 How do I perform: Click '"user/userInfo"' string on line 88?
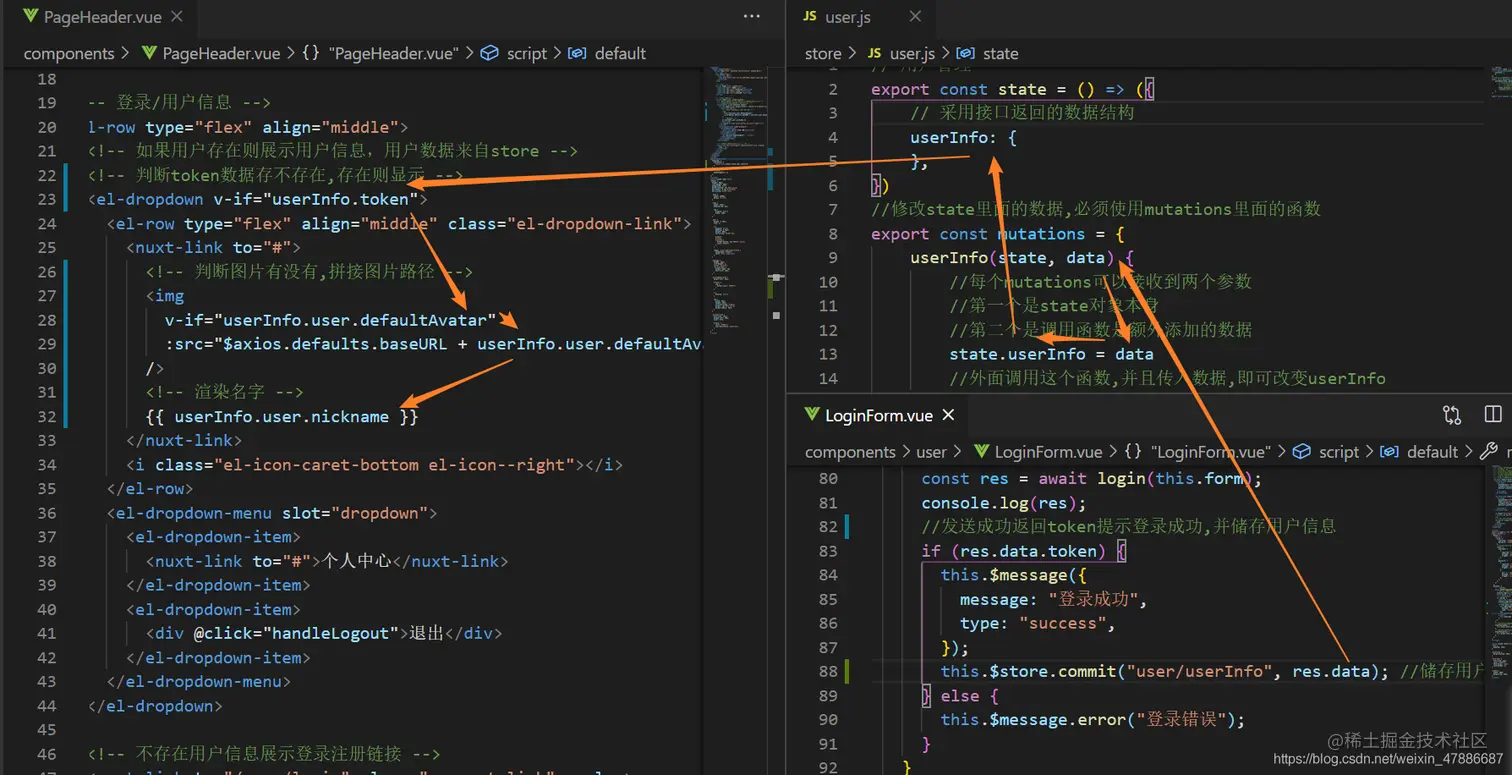(1199, 671)
